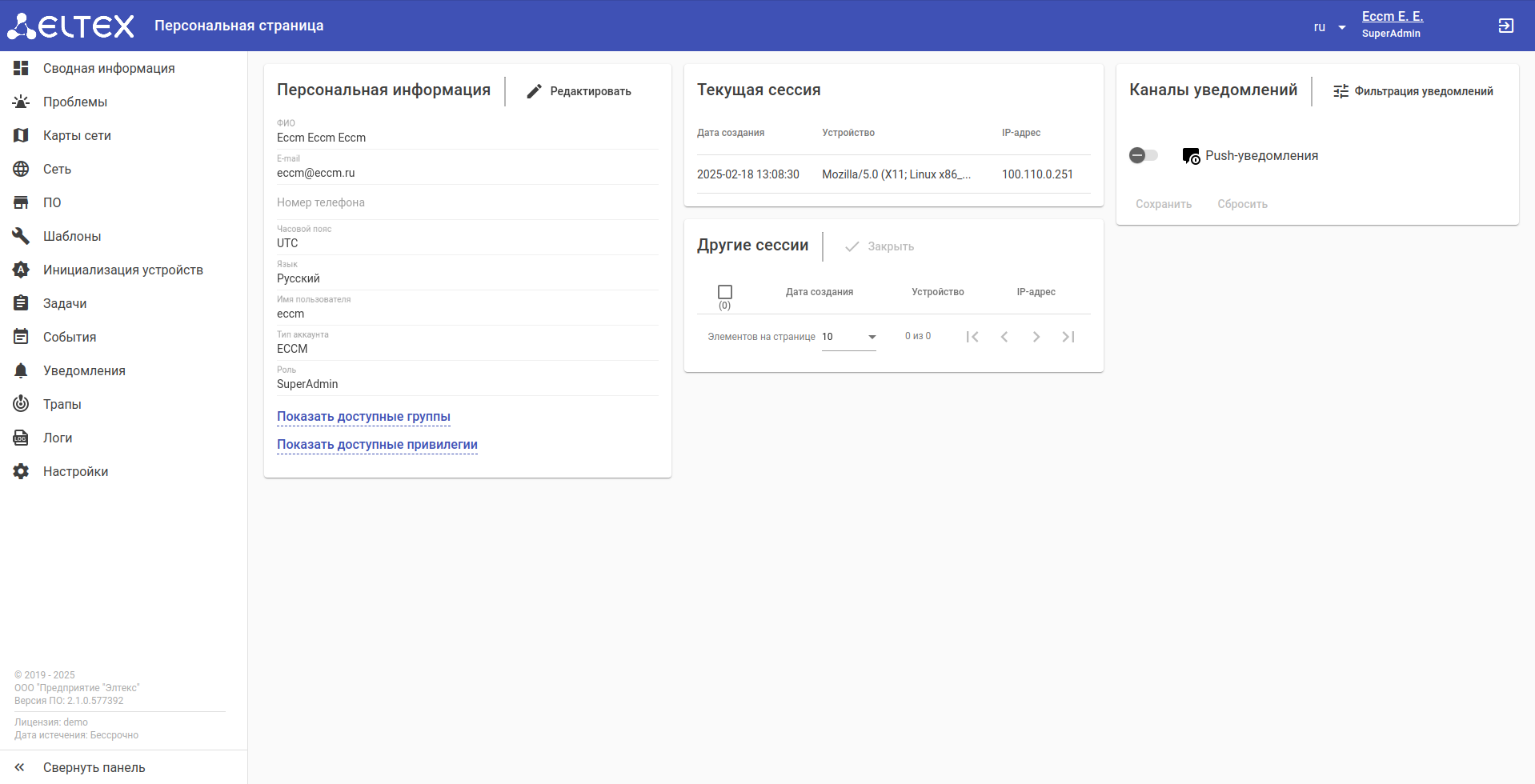
Task: Click the pencil edit icon
Action: coord(534,91)
